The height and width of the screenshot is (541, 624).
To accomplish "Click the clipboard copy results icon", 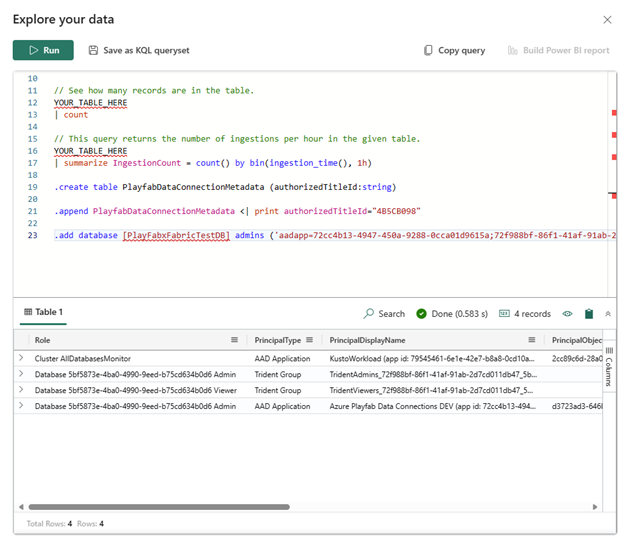I will tap(589, 314).
